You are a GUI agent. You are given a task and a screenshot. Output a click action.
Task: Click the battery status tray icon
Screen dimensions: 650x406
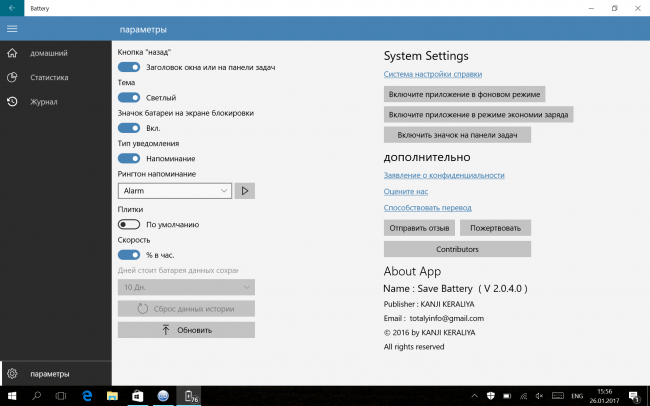(507, 396)
